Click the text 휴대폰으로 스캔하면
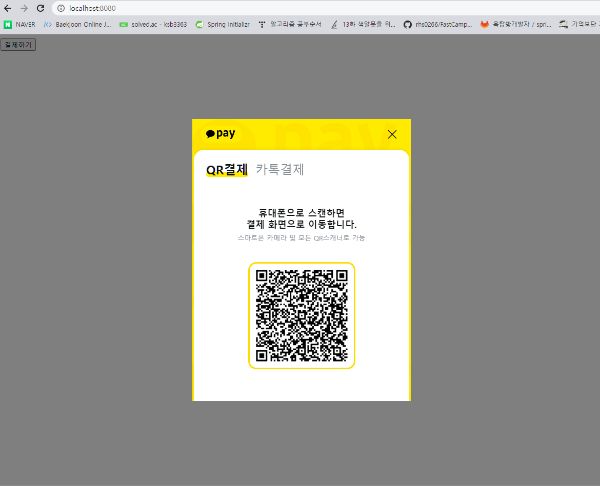600x486 pixels. click(302, 212)
